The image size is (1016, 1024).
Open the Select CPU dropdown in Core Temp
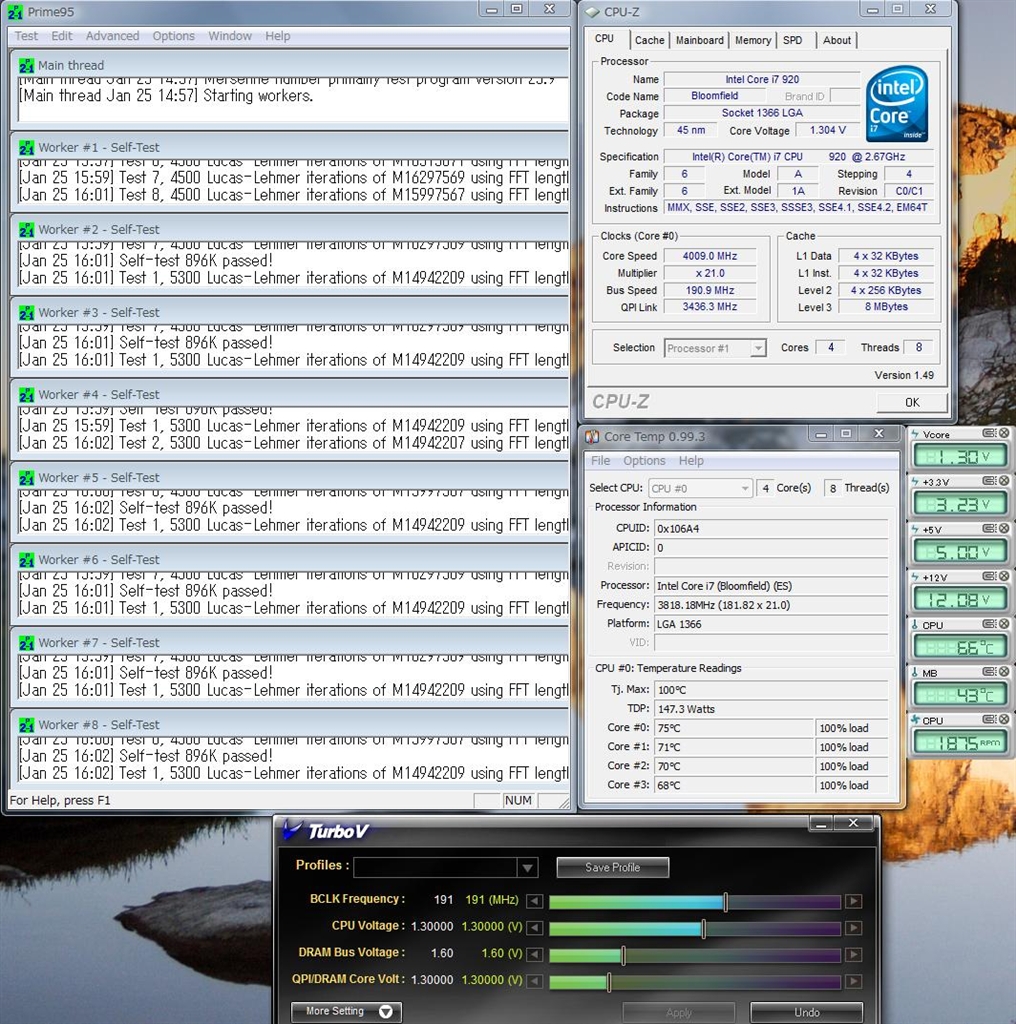point(744,488)
